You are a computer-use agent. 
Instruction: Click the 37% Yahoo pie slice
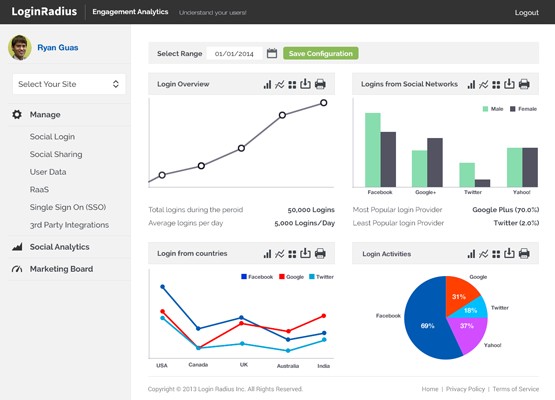tap(467, 326)
